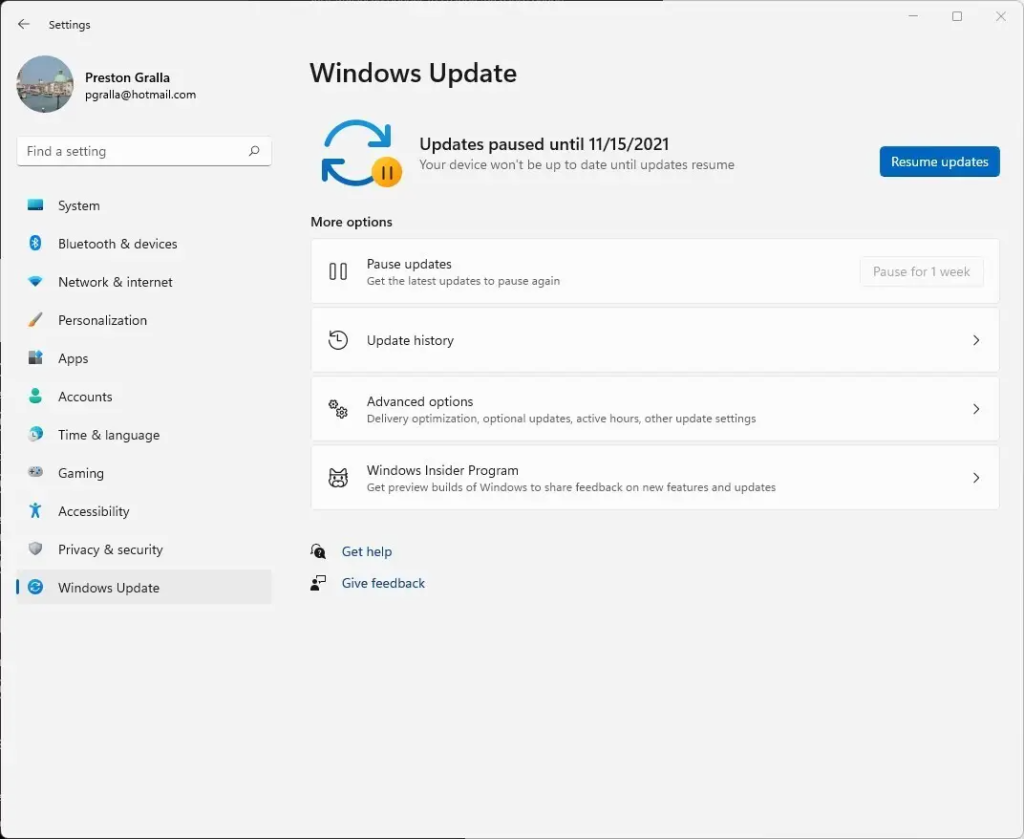Open the Apps category

pyautogui.click(x=73, y=358)
